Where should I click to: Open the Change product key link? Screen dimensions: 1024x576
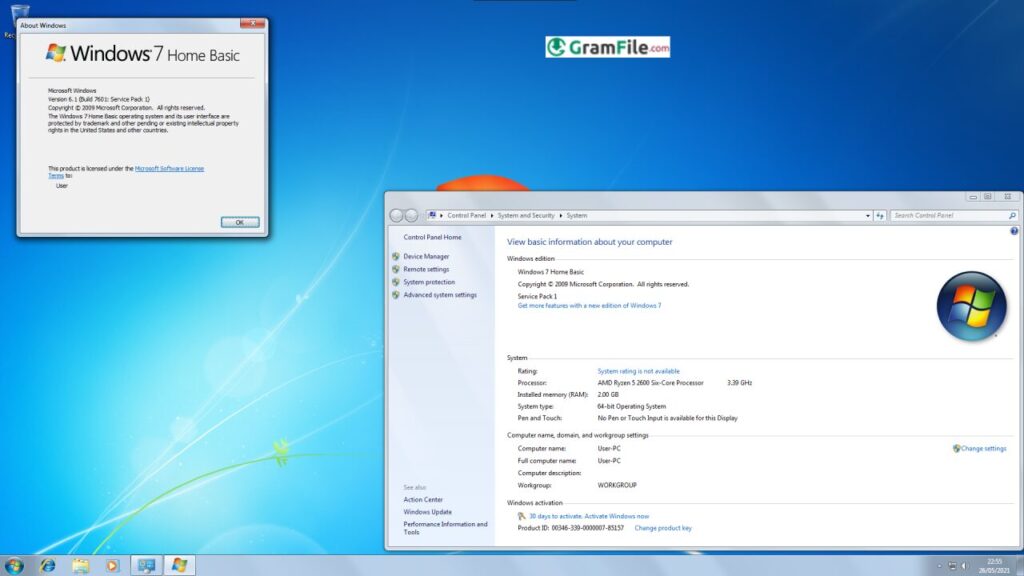click(663, 527)
